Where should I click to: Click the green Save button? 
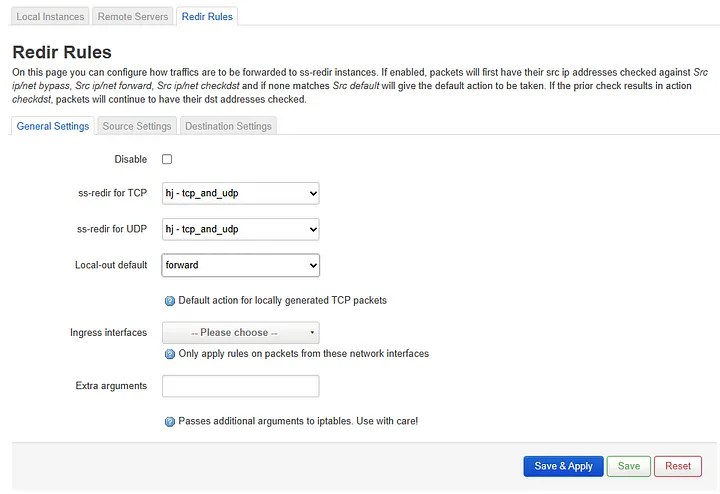(628, 466)
